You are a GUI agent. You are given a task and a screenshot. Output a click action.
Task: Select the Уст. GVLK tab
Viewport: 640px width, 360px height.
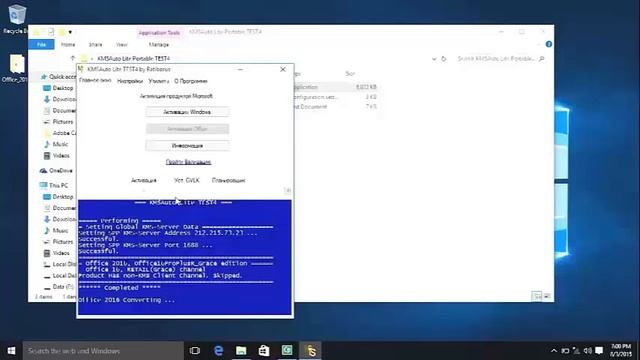(x=187, y=180)
